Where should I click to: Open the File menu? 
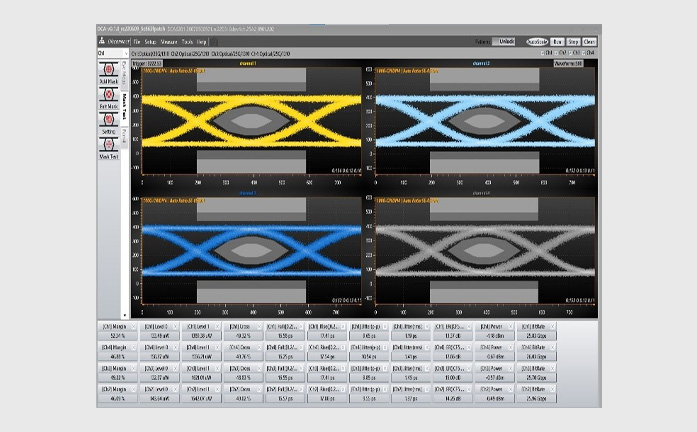(137, 42)
